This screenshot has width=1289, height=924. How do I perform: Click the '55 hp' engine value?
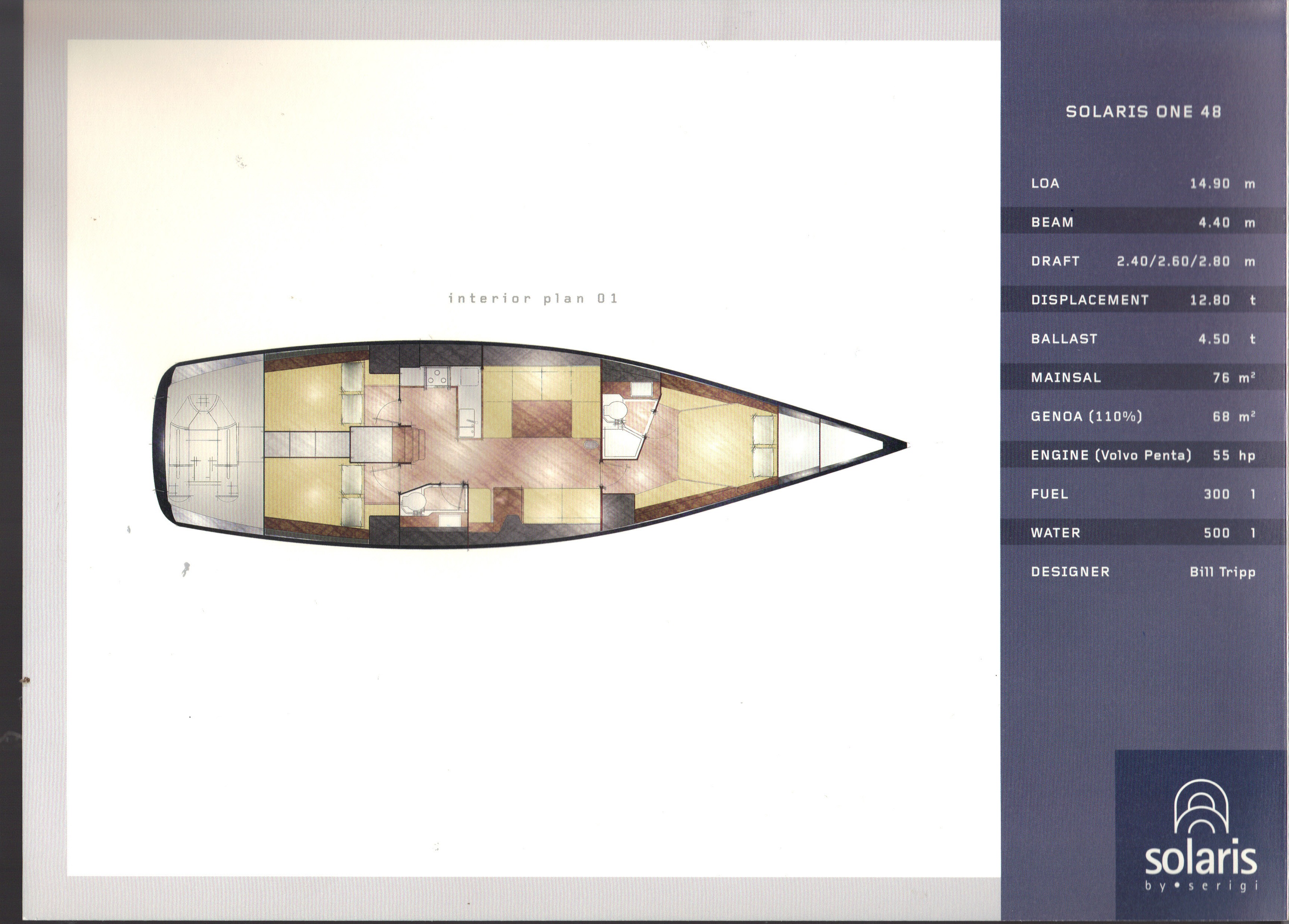(1234, 455)
